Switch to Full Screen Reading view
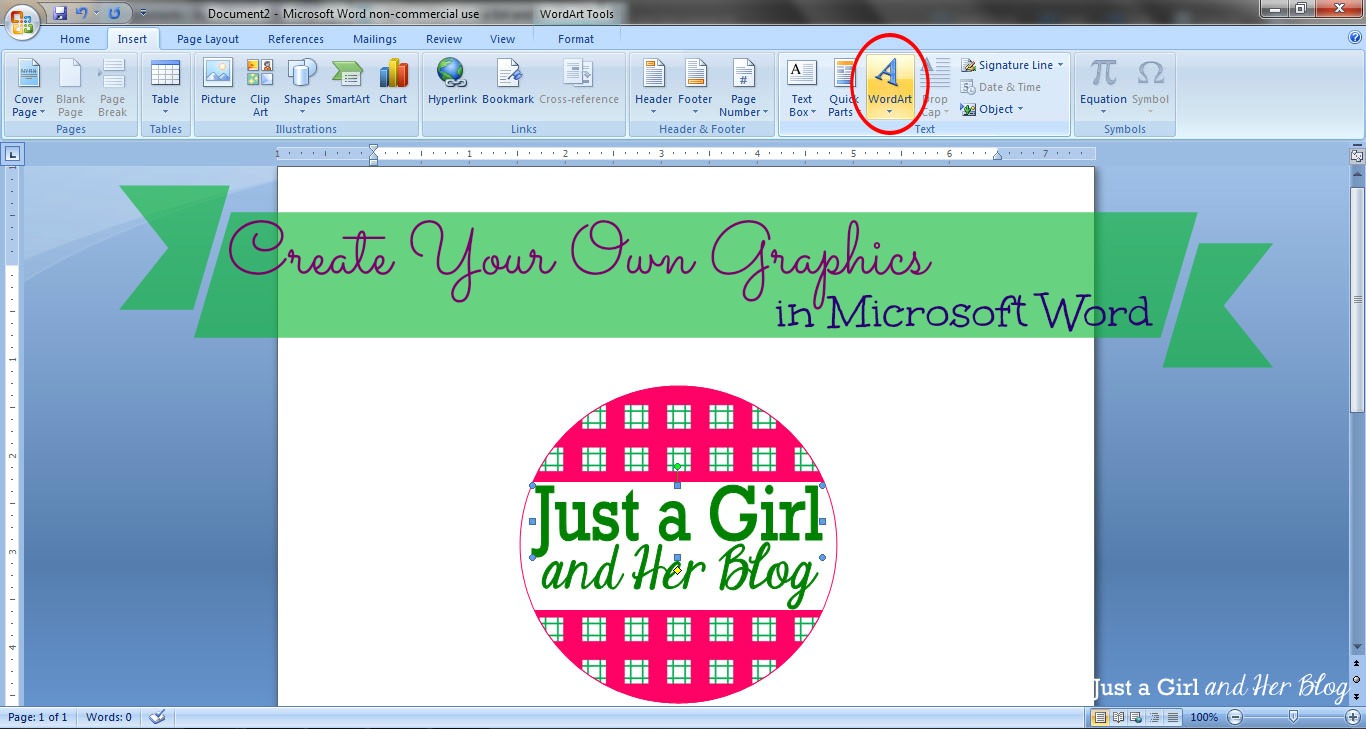1366x729 pixels. coord(1119,717)
